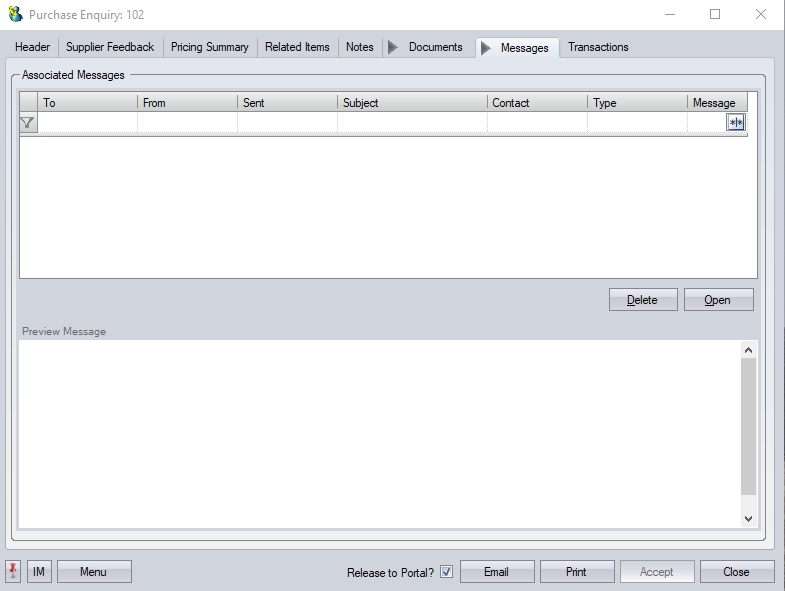Click the Delete button
Screen dimensions: 785x591
pyautogui.click(x=643, y=300)
